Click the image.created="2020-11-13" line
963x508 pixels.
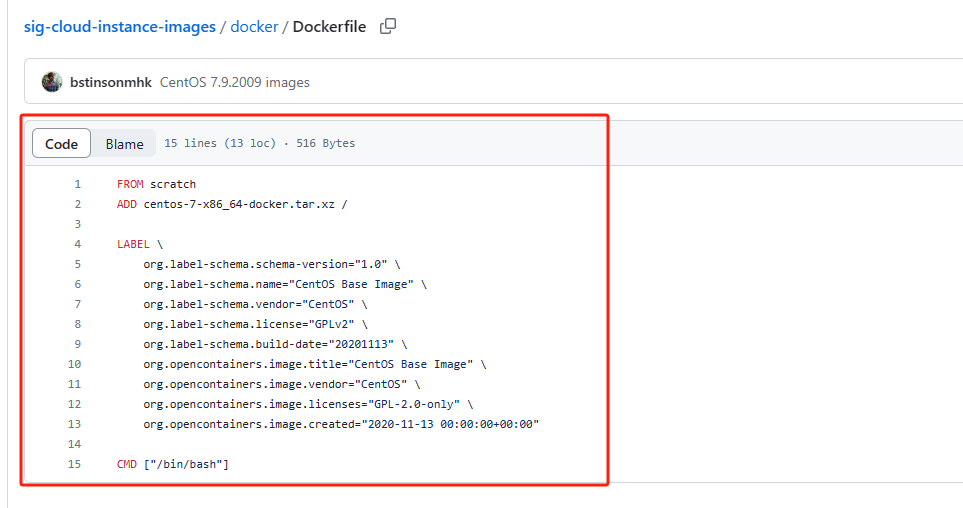point(341,424)
